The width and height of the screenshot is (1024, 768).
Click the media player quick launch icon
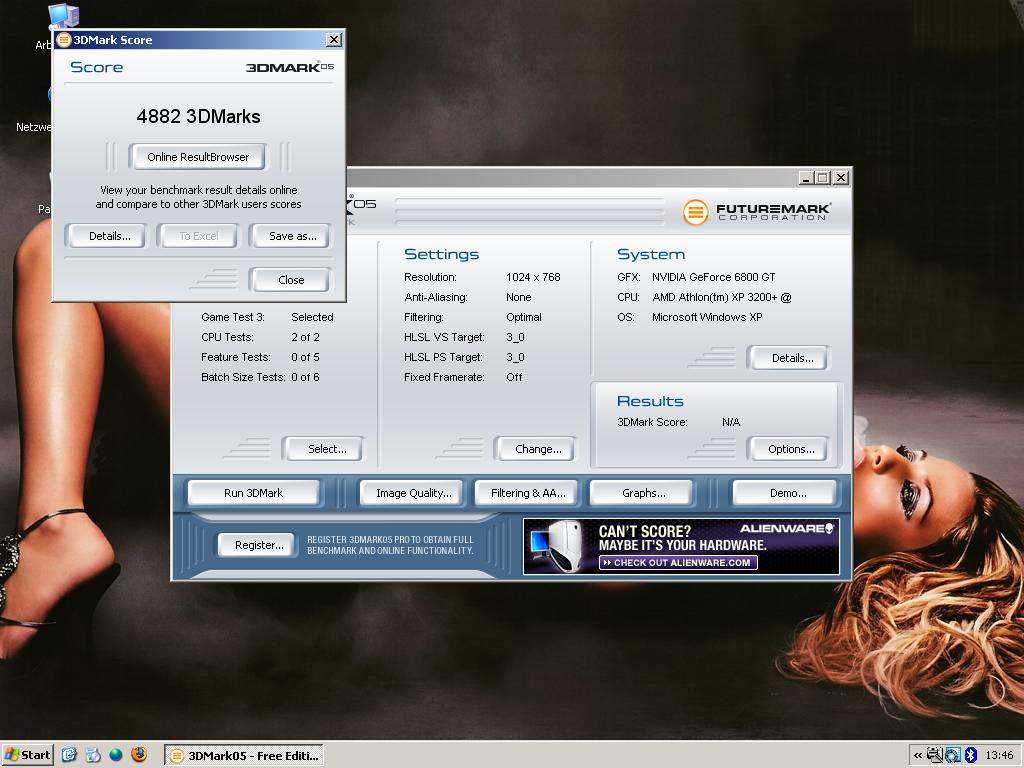[93, 755]
